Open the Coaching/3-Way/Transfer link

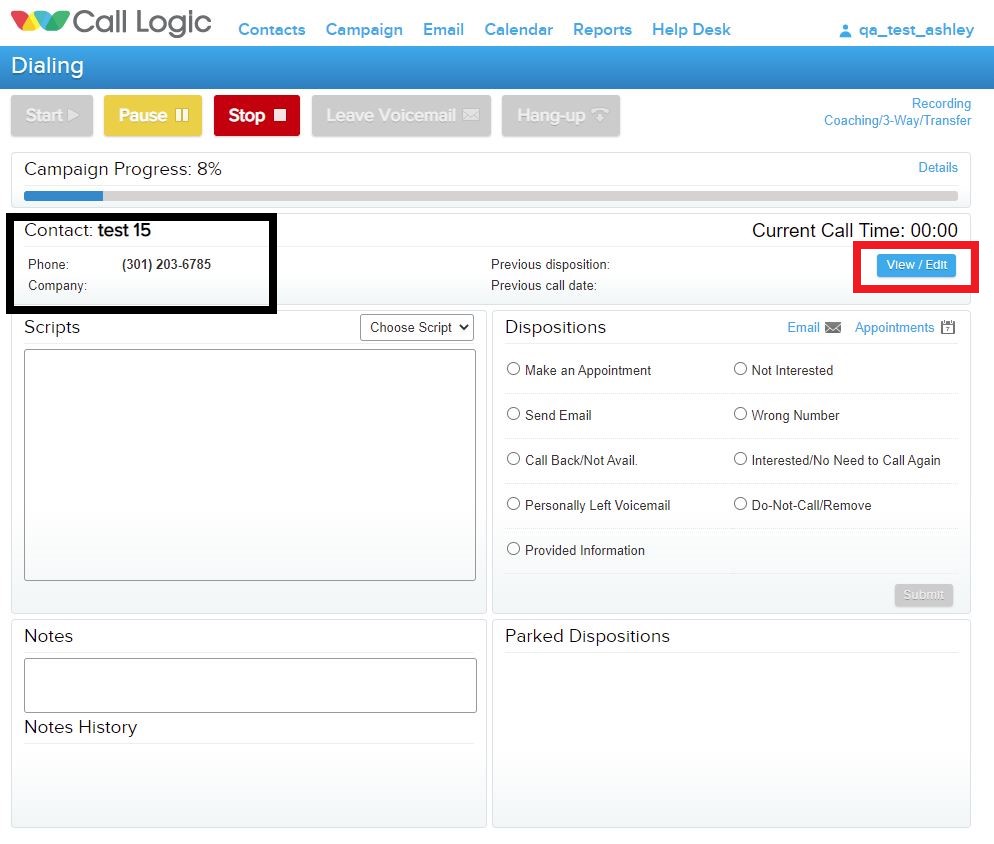click(897, 121)
